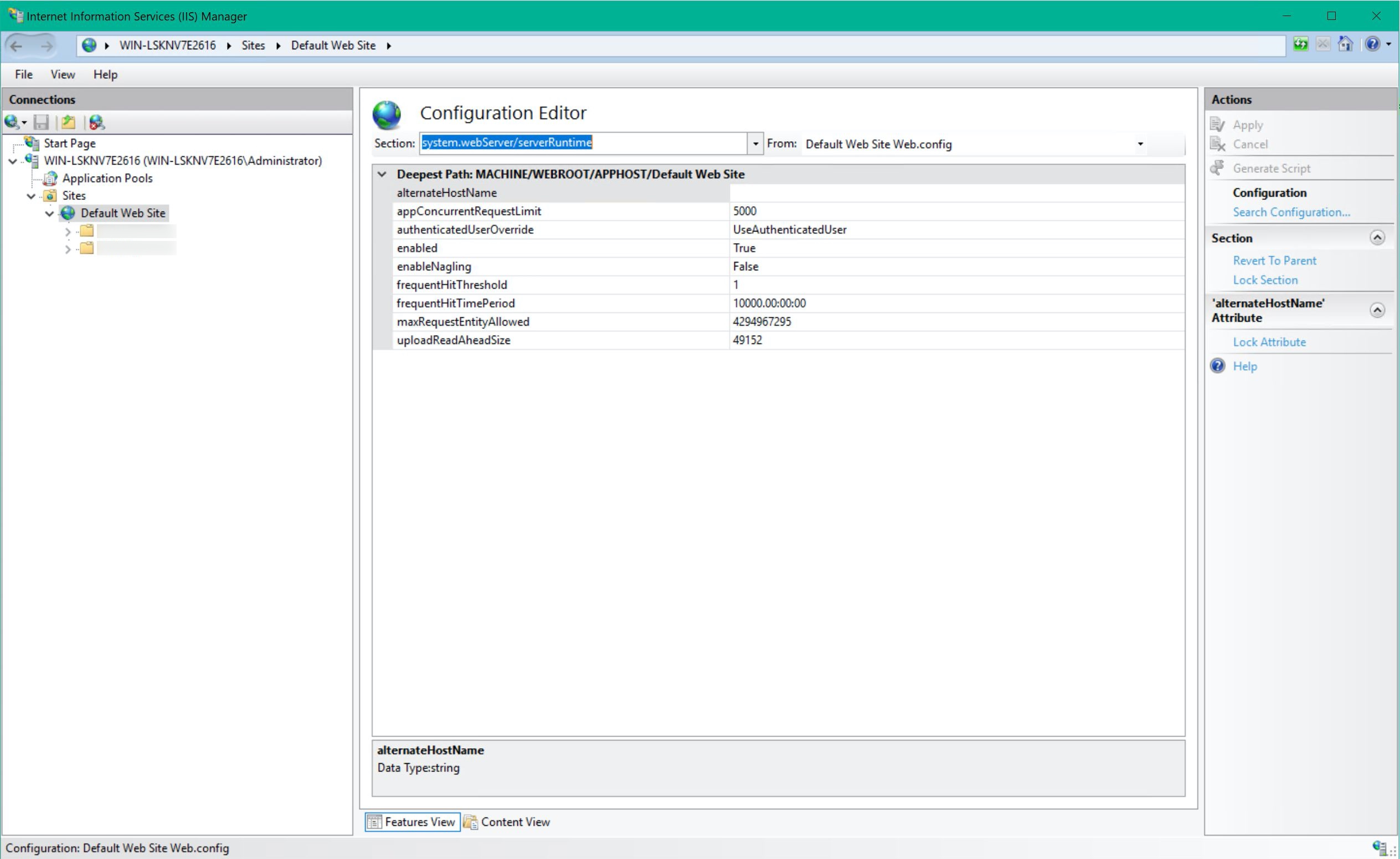The height and width of the screenshot is (859, 1400).
Task: Collapse the Section actions group
Action: 1377,238
